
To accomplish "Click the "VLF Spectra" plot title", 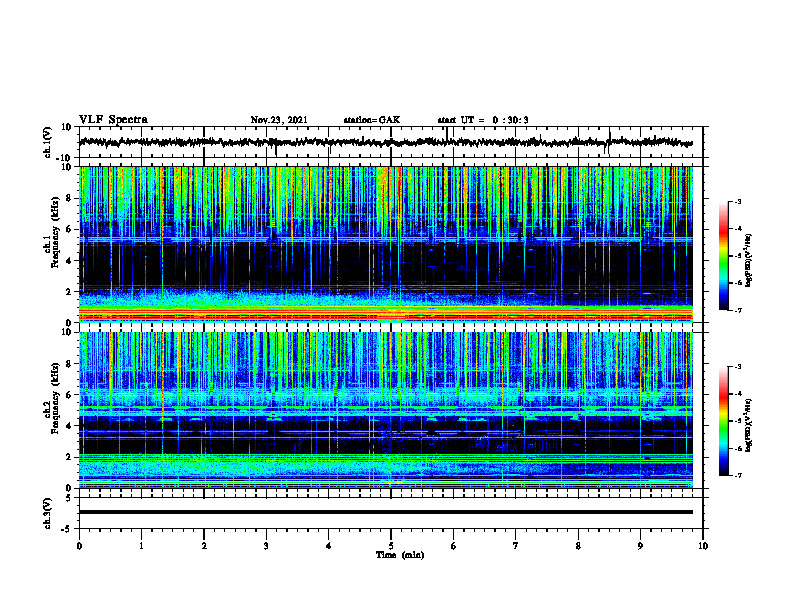I will (113, 120).
